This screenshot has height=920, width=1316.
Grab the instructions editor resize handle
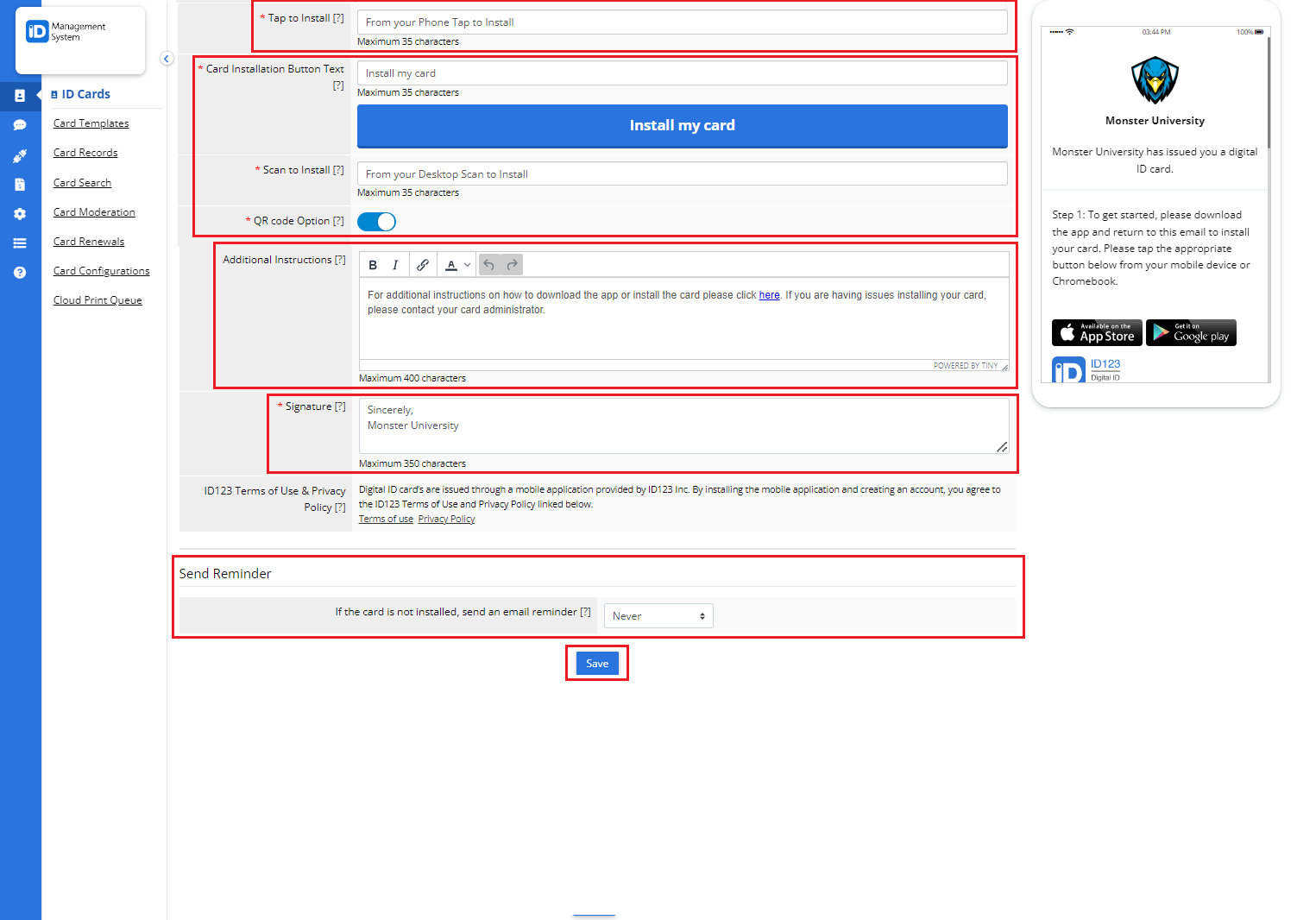(x=1004, y=367)
